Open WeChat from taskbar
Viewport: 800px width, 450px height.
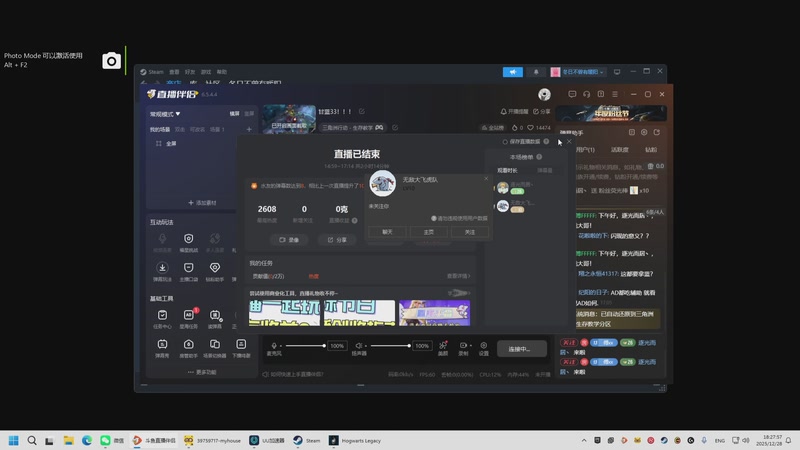[x=112, y=440]
